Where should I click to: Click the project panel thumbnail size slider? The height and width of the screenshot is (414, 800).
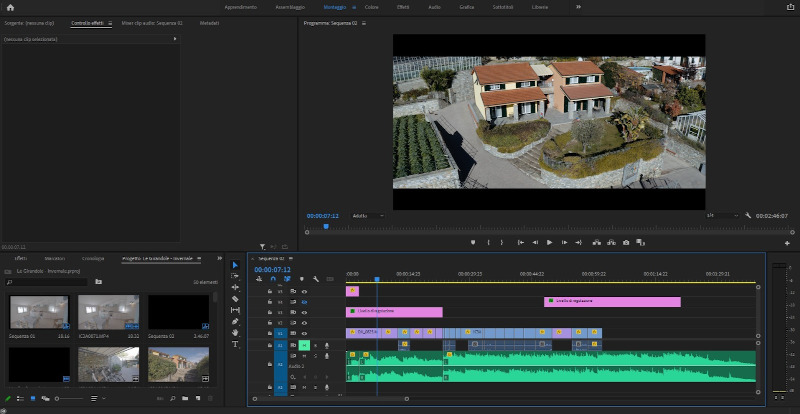58,398
